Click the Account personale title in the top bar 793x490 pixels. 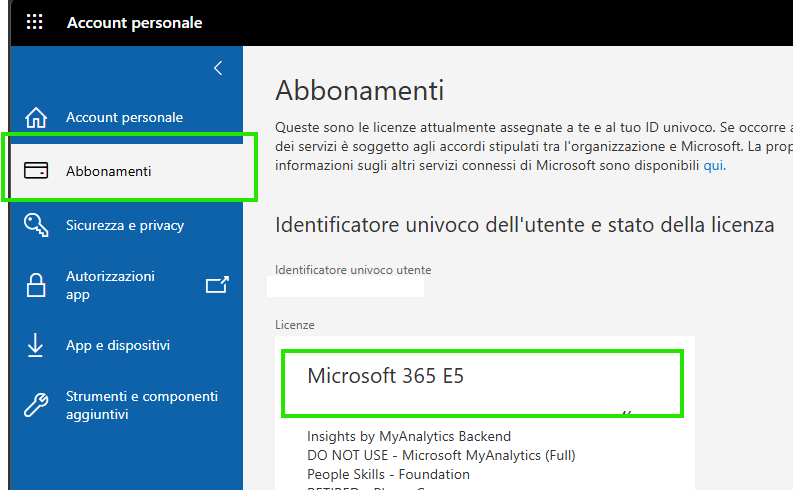pyautogui.click(x=135, y=22)
